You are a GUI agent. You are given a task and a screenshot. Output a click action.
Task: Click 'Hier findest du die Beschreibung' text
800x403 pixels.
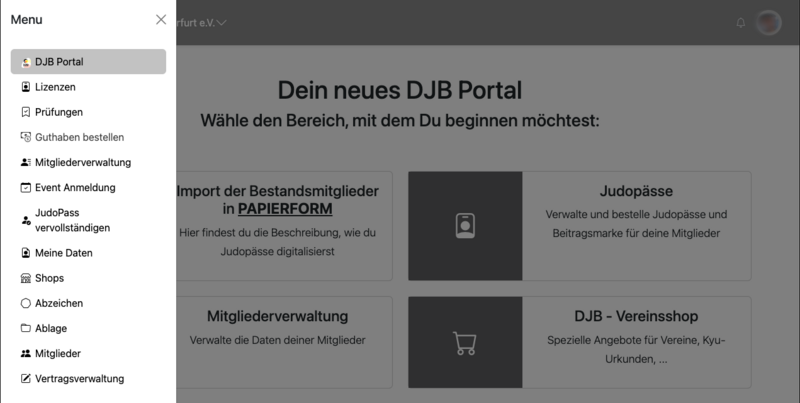pos(260,232)
